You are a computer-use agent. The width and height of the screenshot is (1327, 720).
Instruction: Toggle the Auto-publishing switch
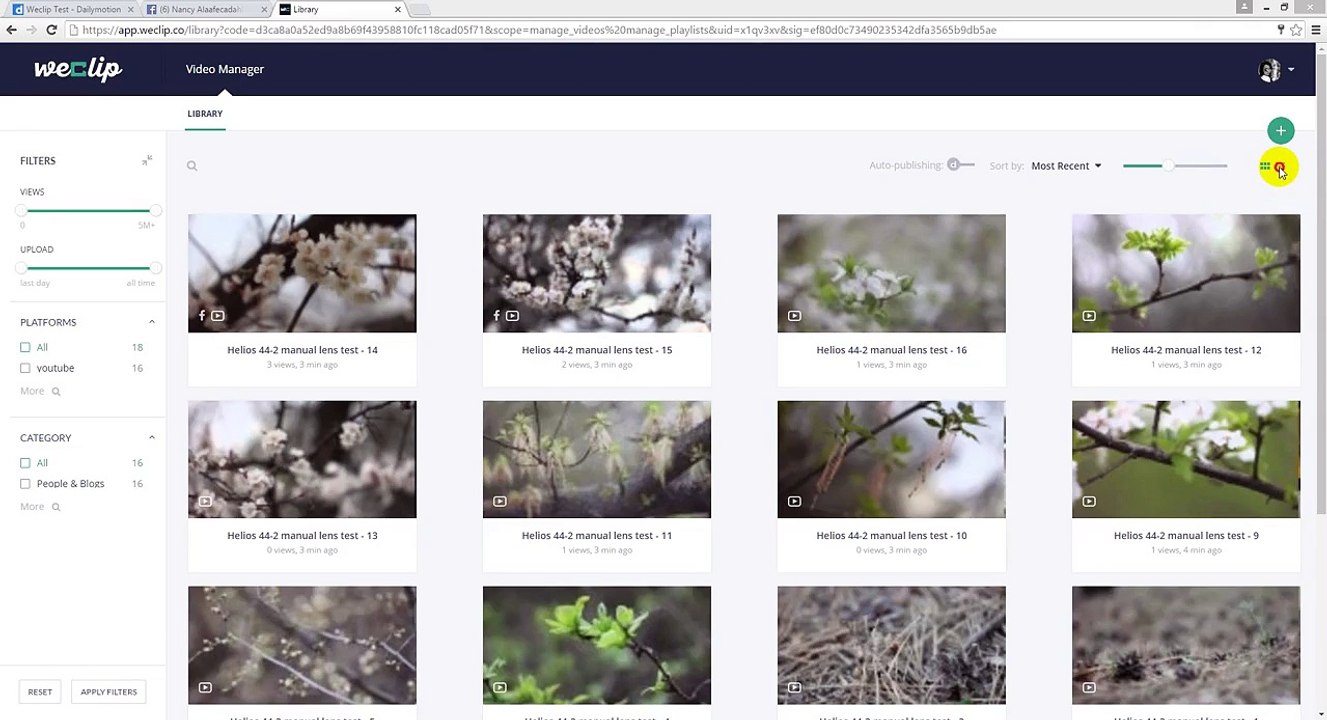tap(960, 165)
